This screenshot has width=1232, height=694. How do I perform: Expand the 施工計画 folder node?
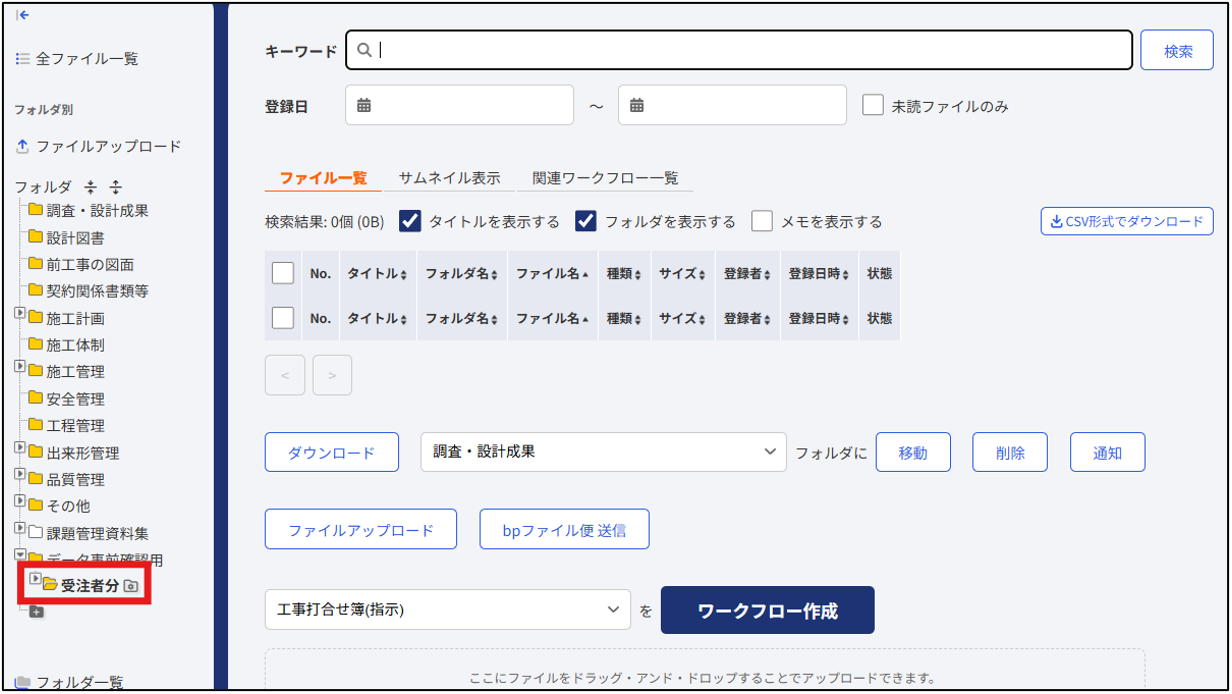click(20, 315)
